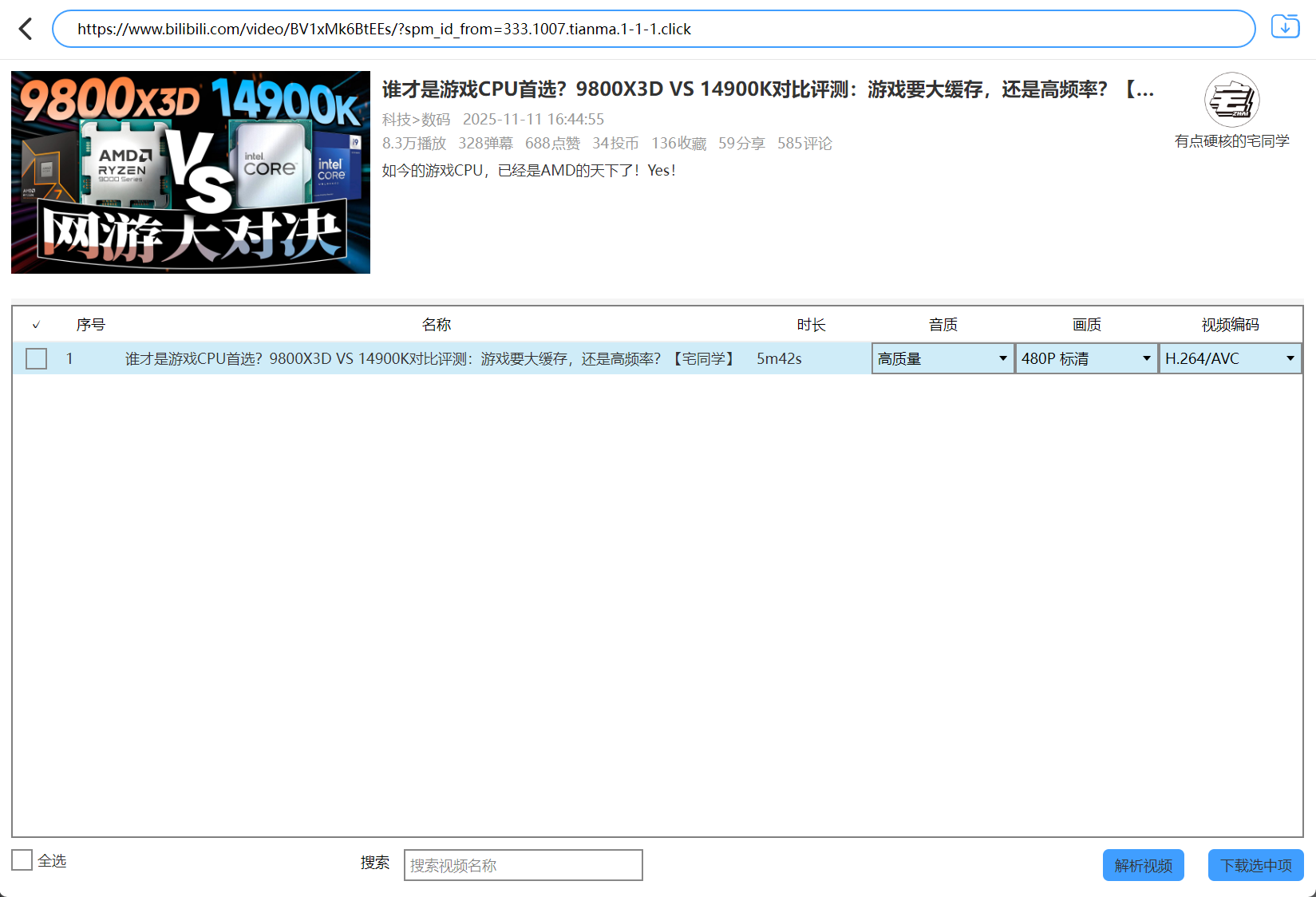
Task: Click the 科技>数码 category label
Action: pyautogui.click(x=416, y=119)
